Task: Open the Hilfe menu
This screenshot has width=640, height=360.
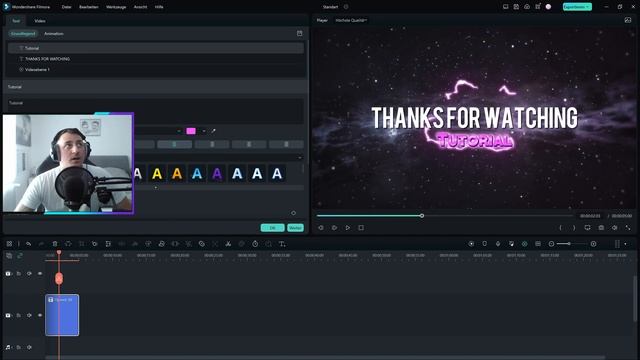Action: coord(159,7)
